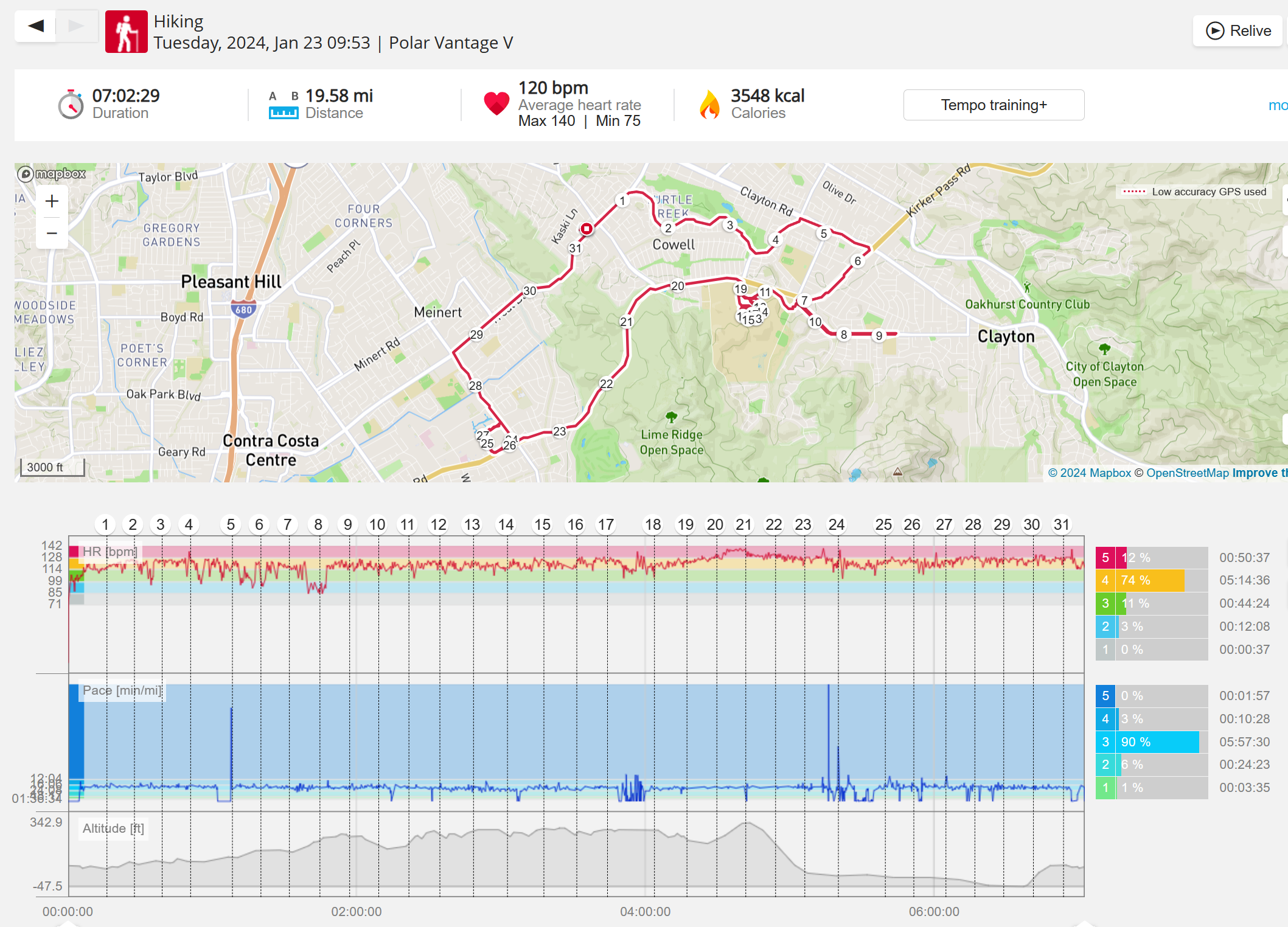Click the previous session back arrow

36,26
